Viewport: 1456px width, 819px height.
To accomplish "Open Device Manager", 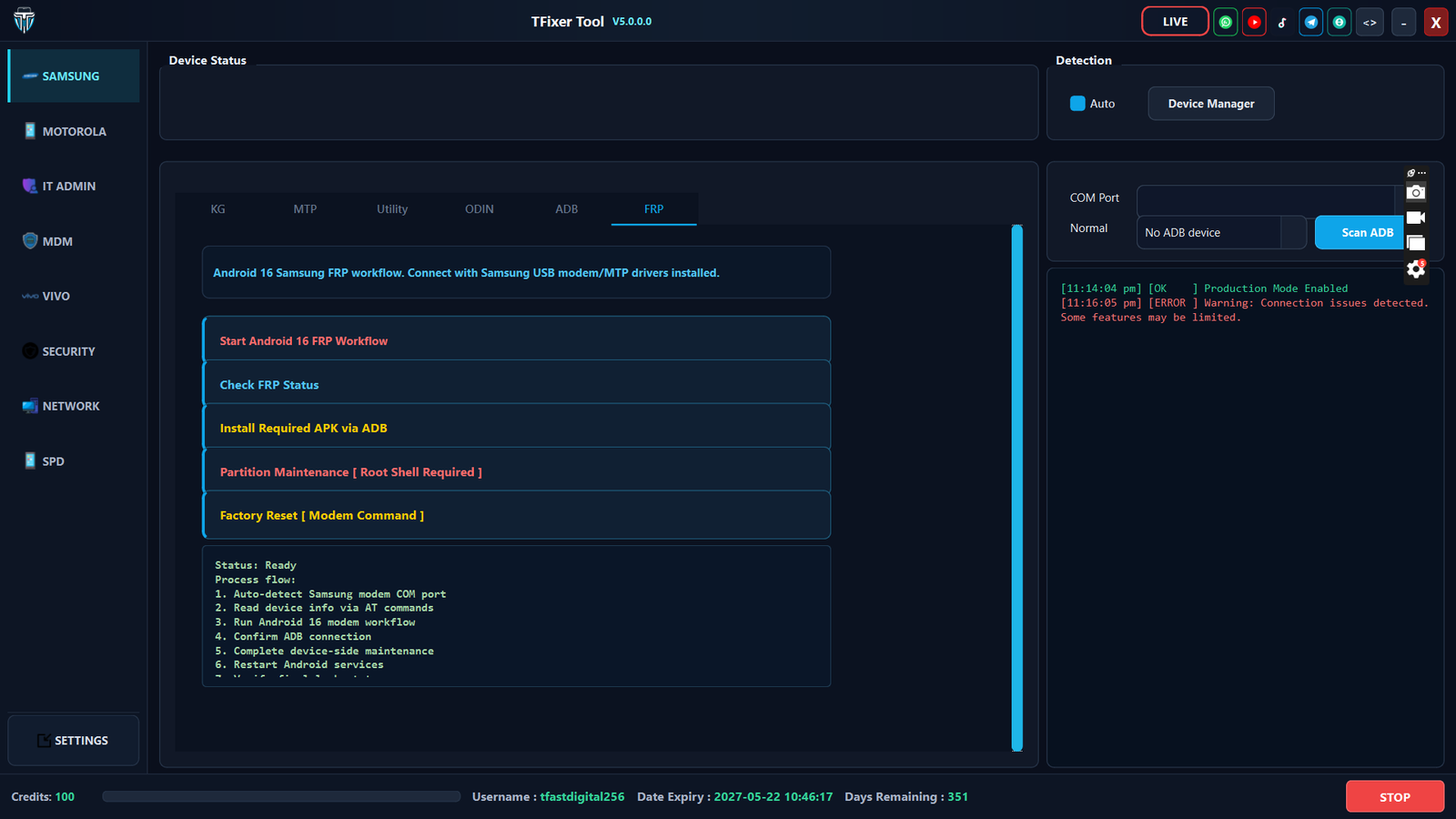I will pos(1211,104).
